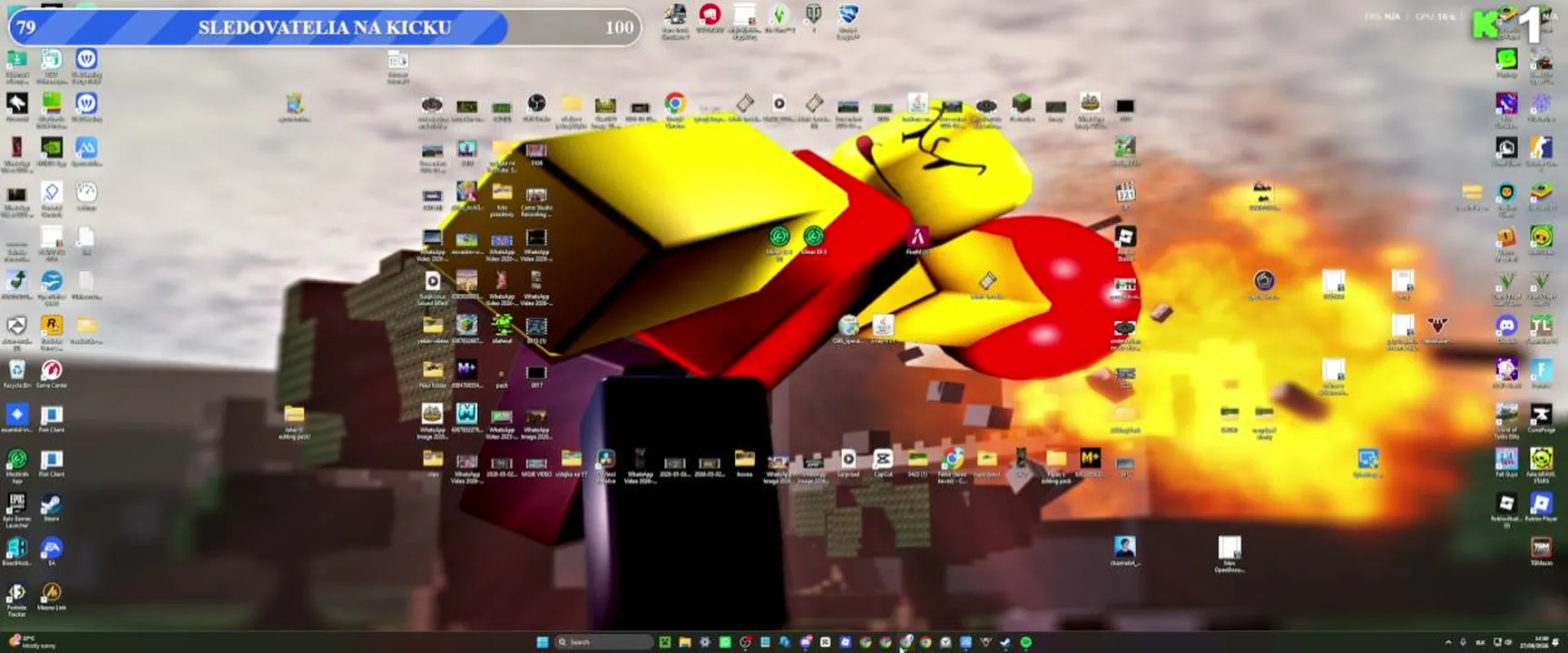This screenshot has width=1568, height=653.
Task: Open the MOJE VIDEO desktop item
Action: 536,465
